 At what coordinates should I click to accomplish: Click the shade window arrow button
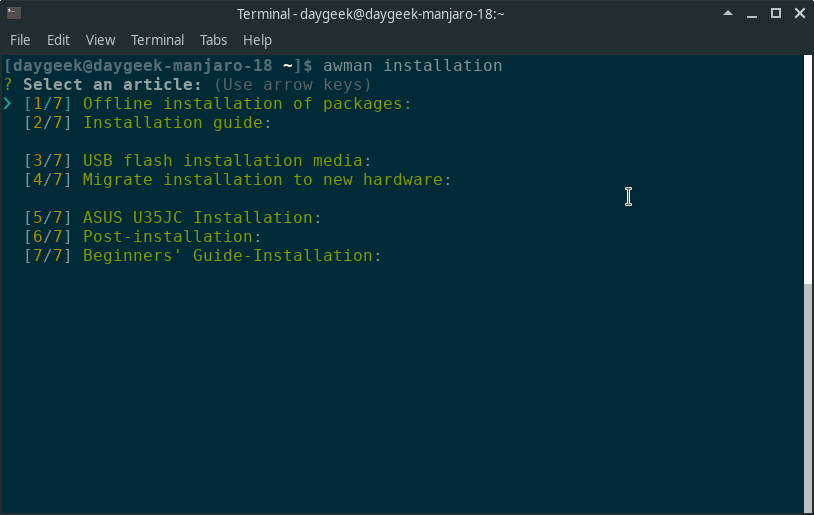(728, 13)
